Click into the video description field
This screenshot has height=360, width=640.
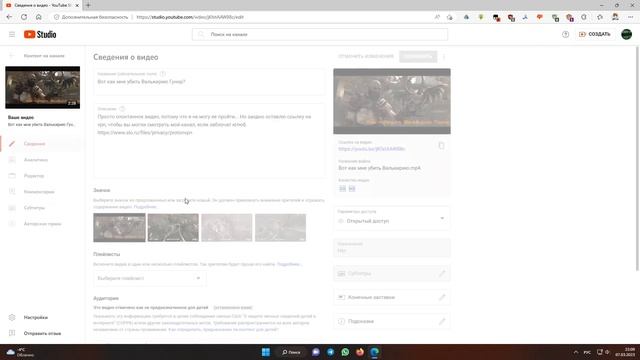click(x=209, y=141)
